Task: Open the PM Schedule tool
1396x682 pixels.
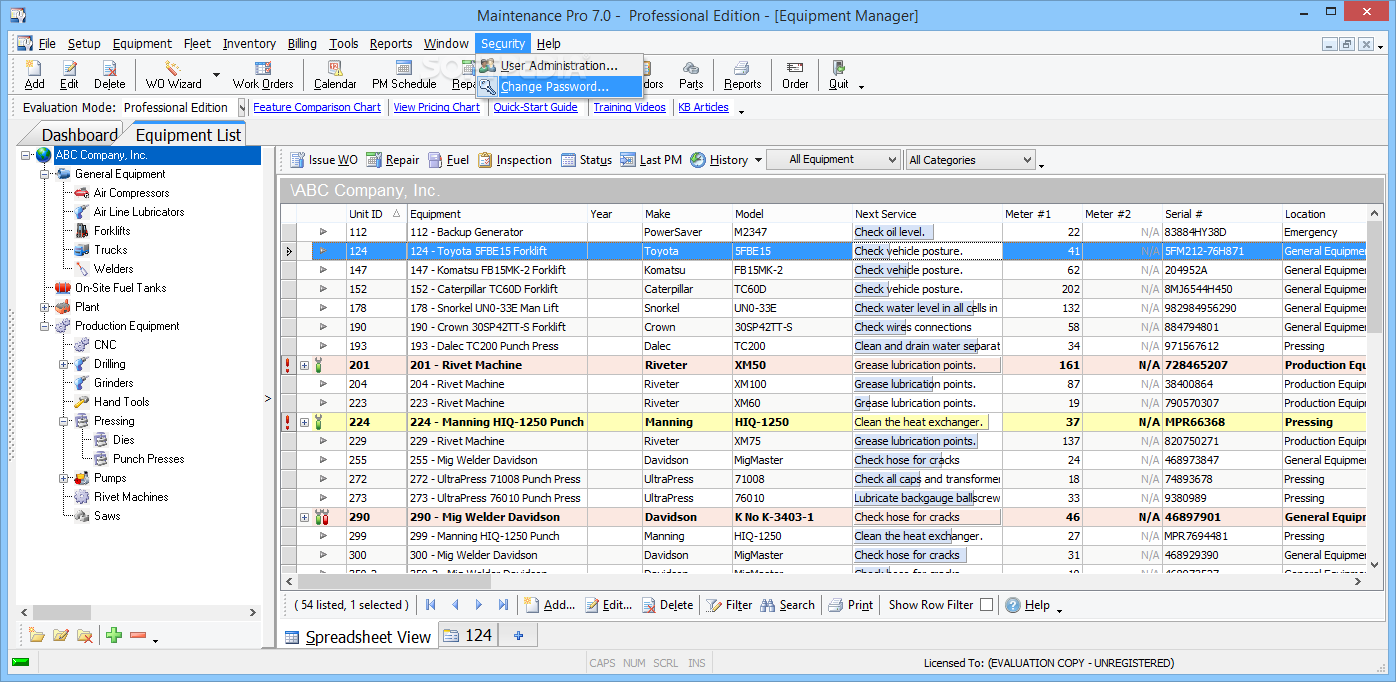Action: pos(404,75)
